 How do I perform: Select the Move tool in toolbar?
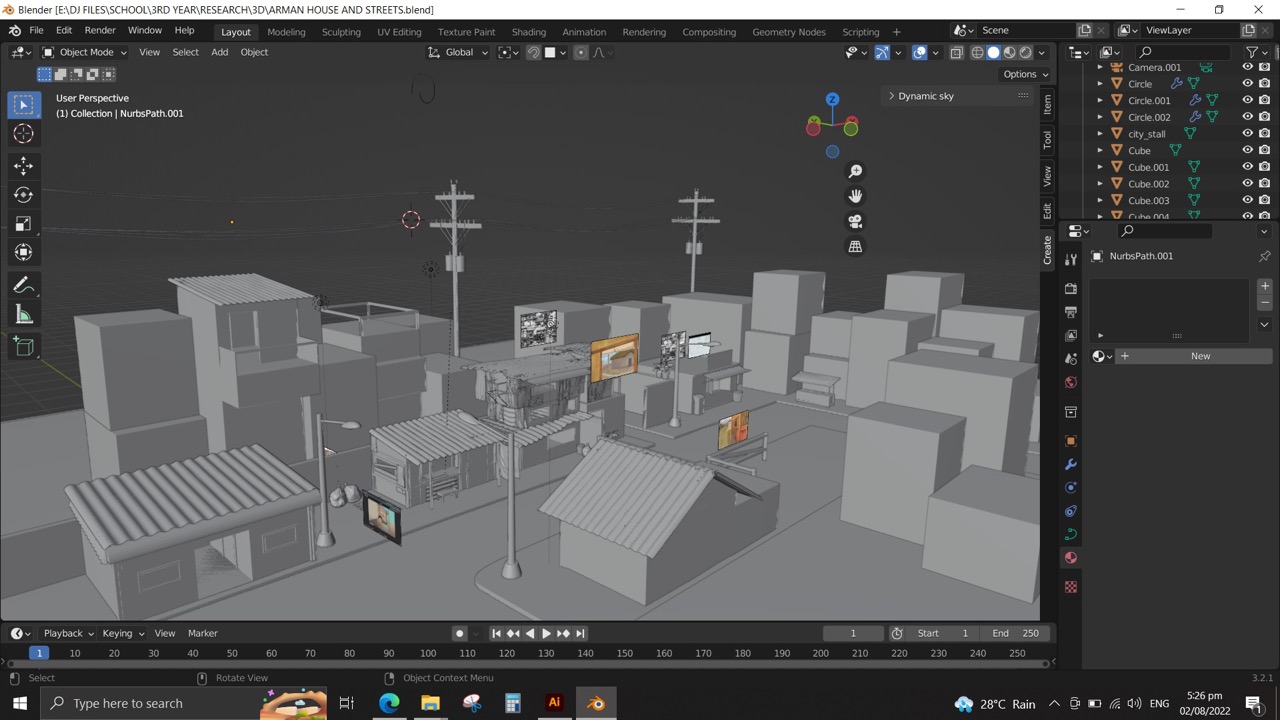click(23, 165)
